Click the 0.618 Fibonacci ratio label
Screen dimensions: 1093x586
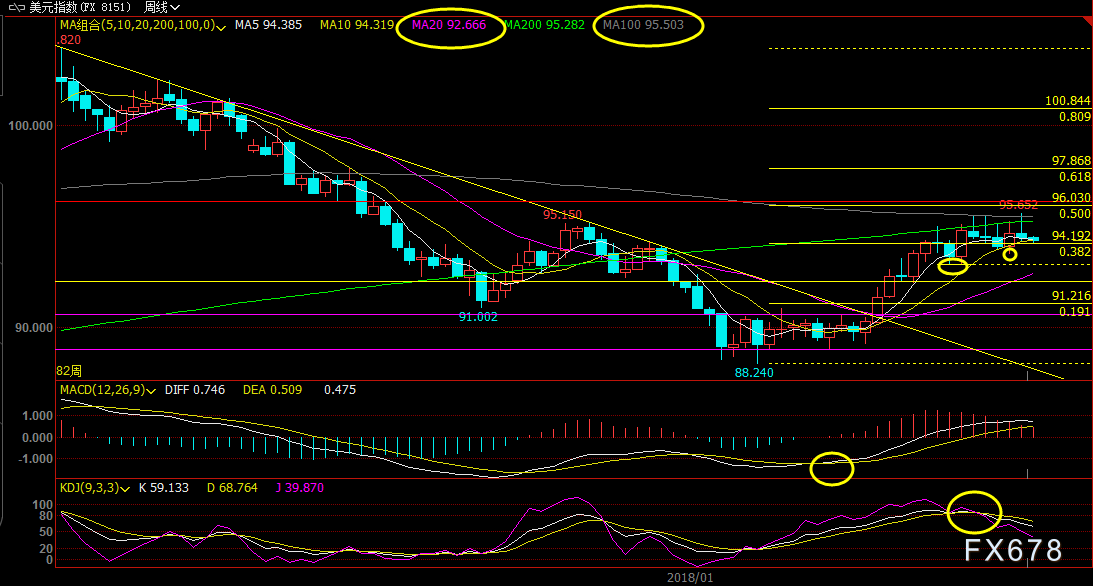(1075, 177)
